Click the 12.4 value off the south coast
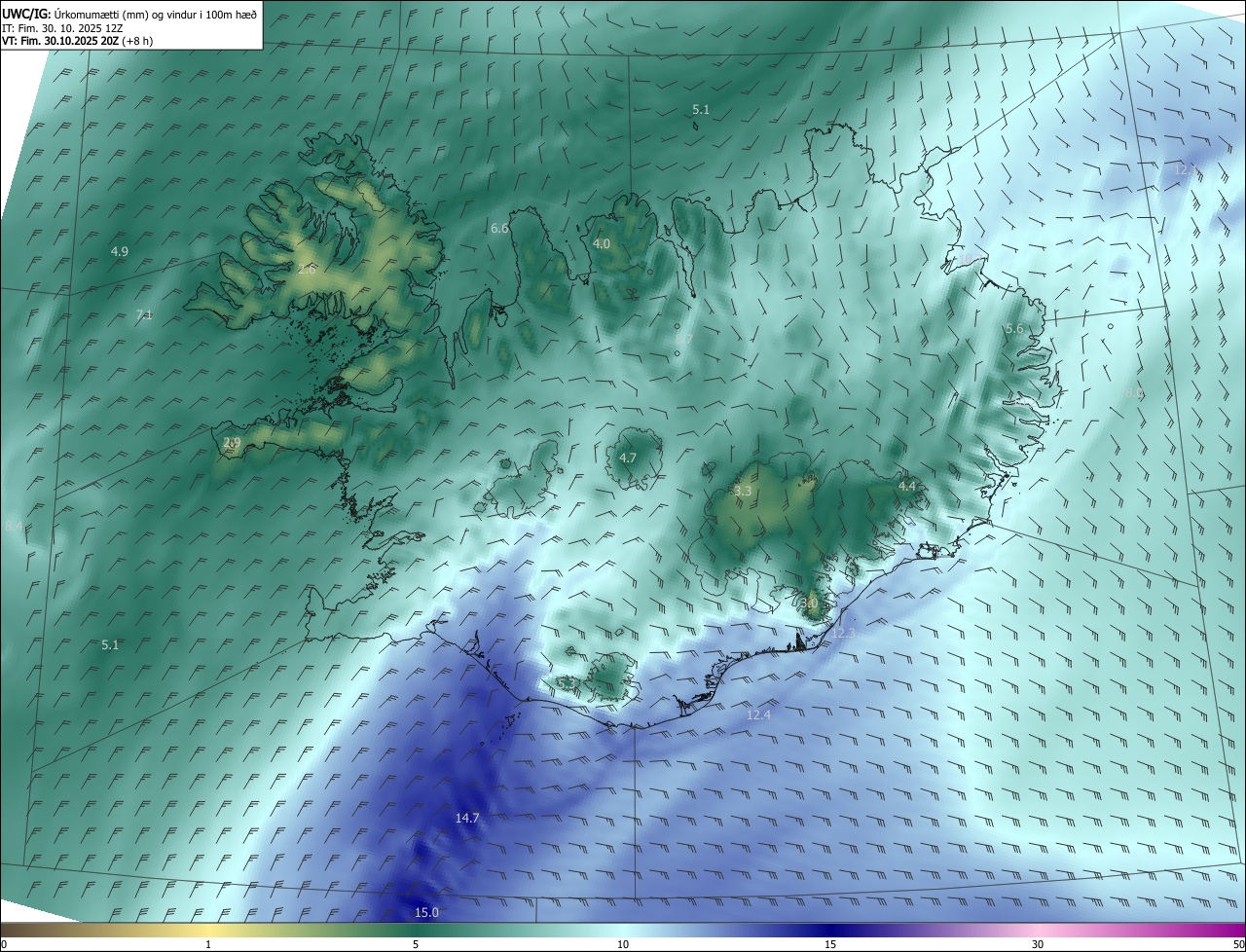Viewport: 1246px width, 952px height. [758, 714]
